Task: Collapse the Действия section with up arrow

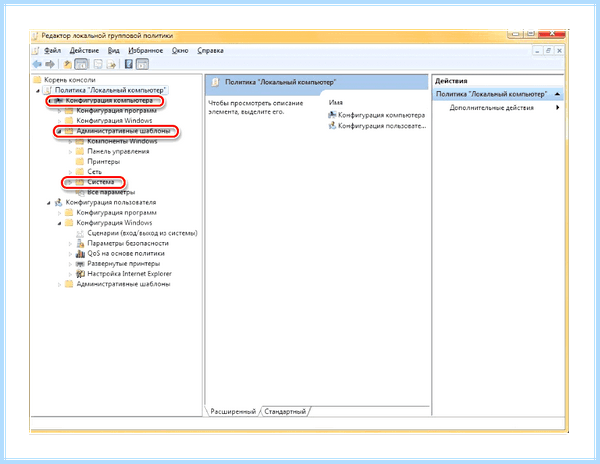Action: click(x=557, y=94)
